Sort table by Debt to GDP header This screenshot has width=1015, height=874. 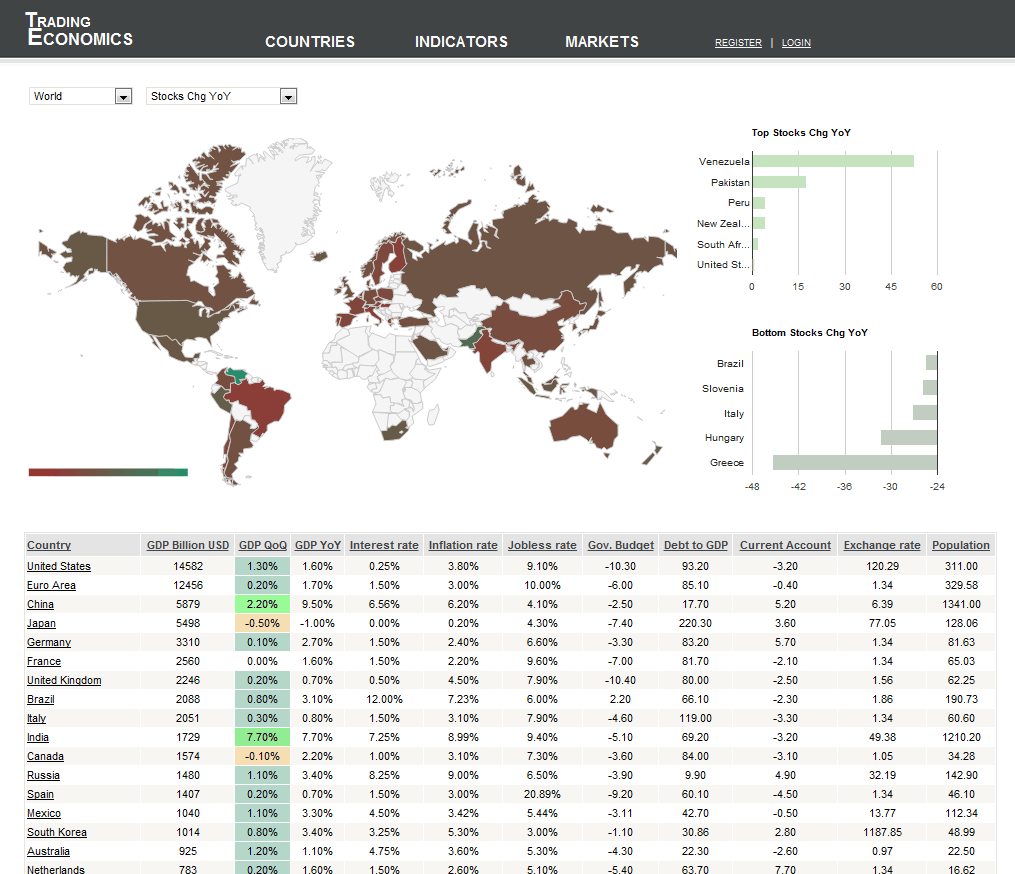point(696,545)
